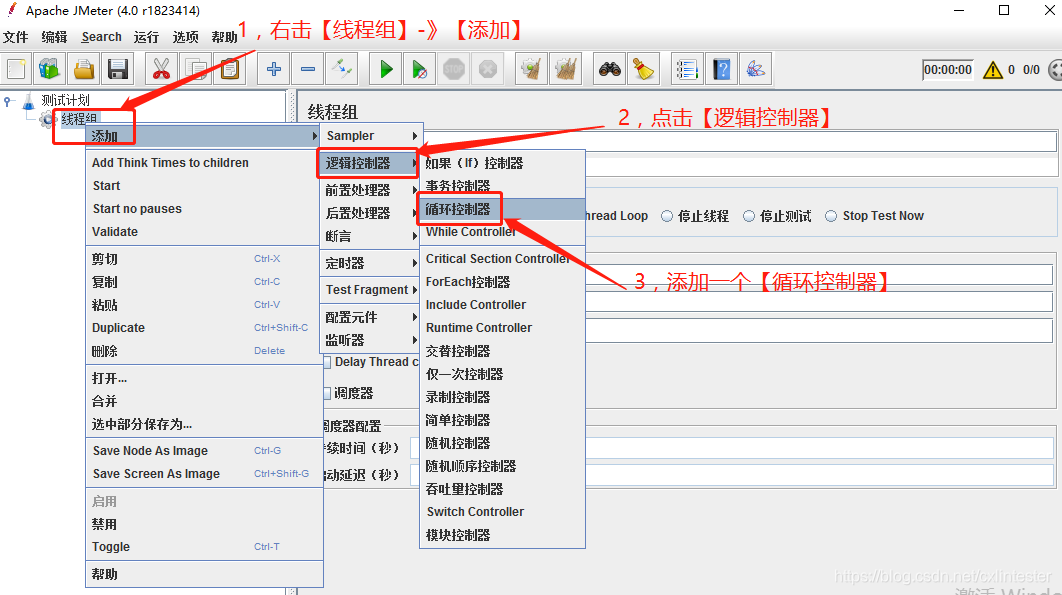Click the Clear broom icon
Screen dimensions: 1062x595
[x=532, y=69]
